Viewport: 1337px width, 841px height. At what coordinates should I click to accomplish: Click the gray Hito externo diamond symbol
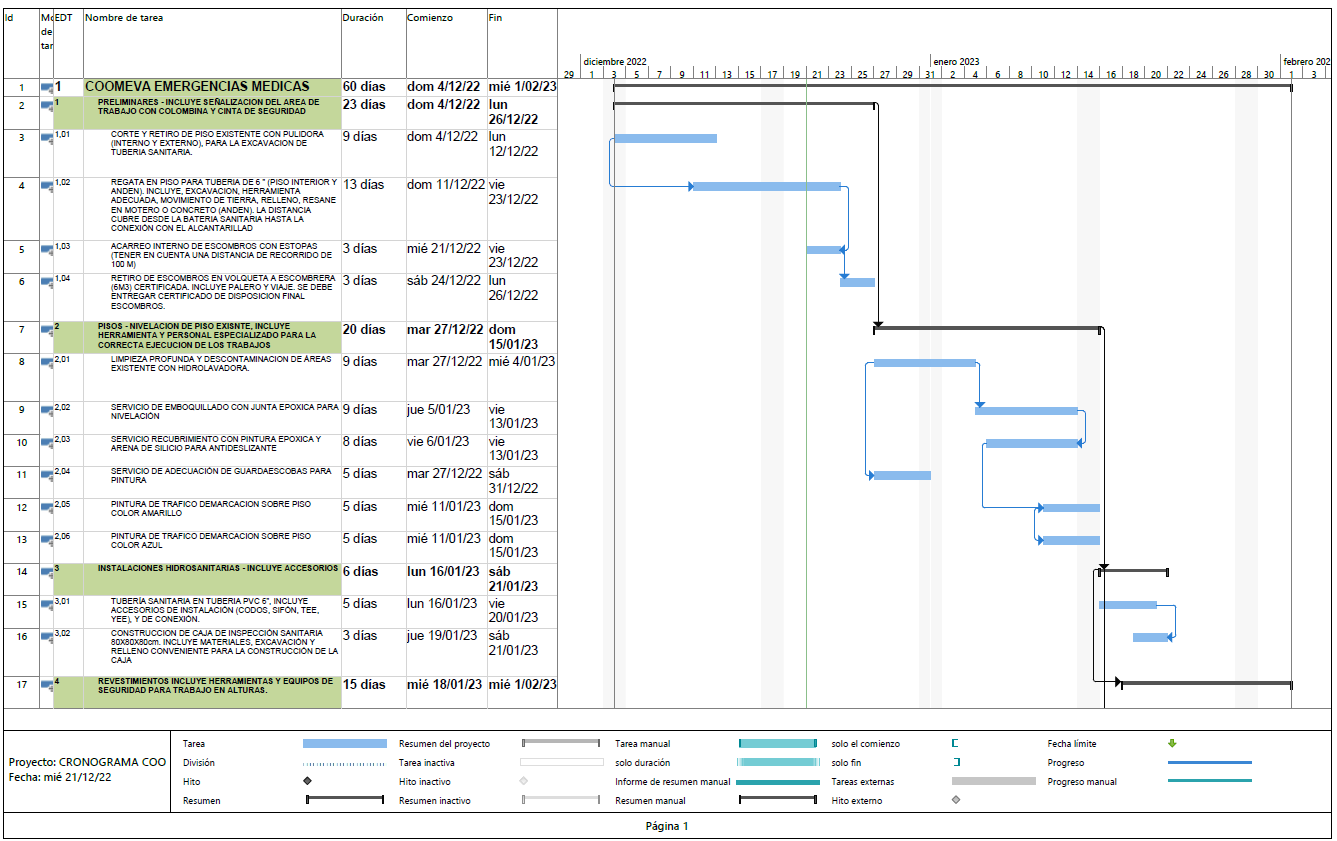click(x=956, y=800)
